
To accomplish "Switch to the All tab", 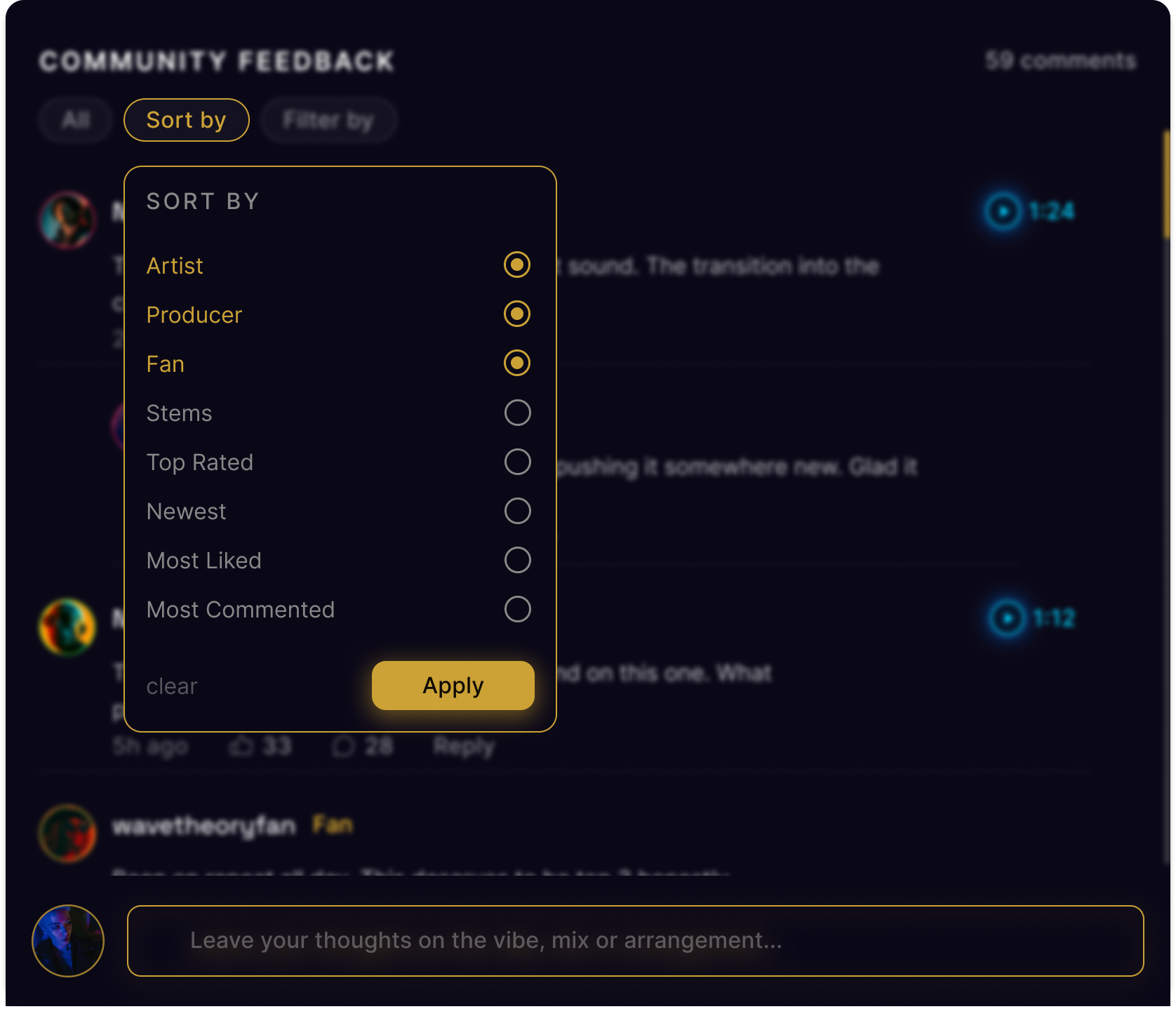I will pos(76,120).
